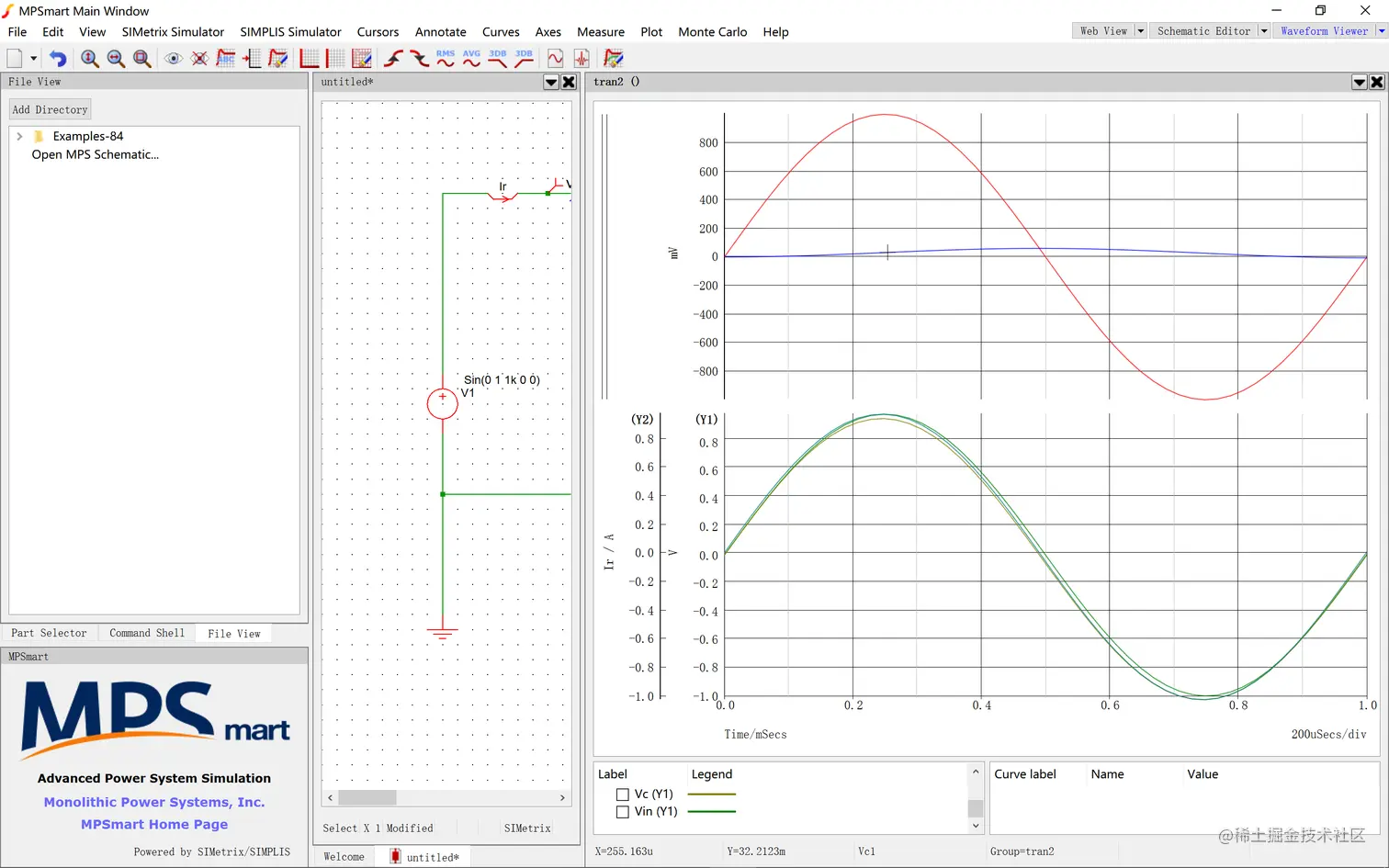Open the Axes menu
1389x868 pixels.
[548, 32]
